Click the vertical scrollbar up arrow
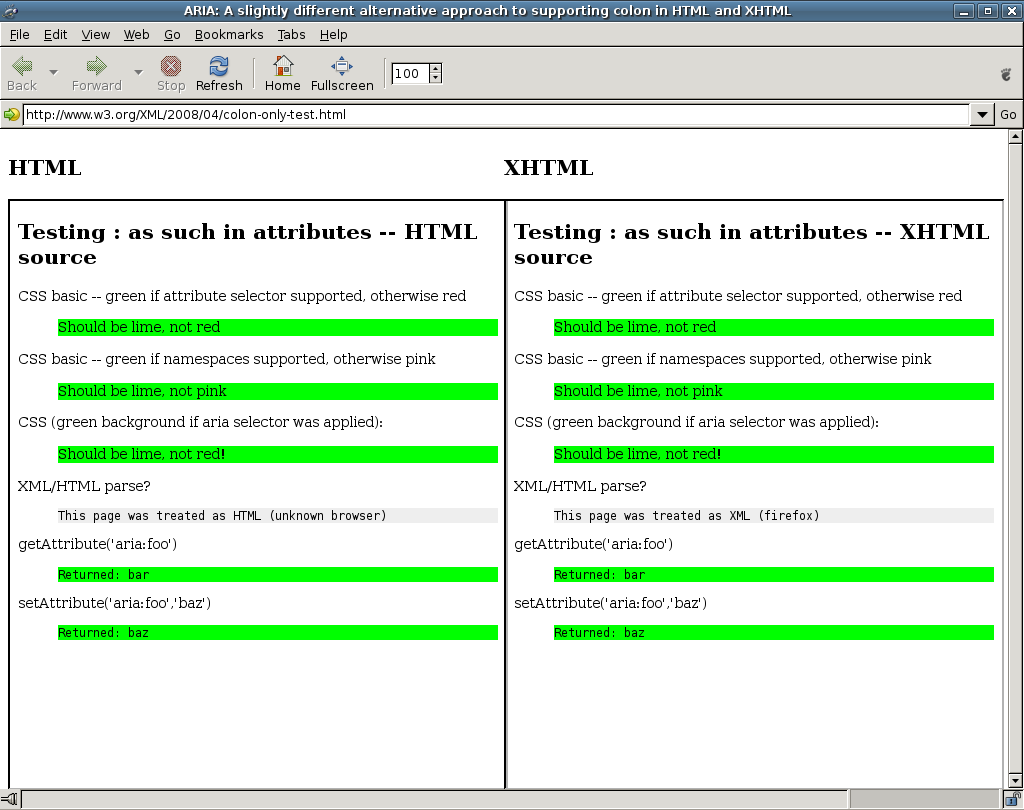The height and width of the screenshot is (810, 1024). pyautogui.click(x=1015, y=137)
